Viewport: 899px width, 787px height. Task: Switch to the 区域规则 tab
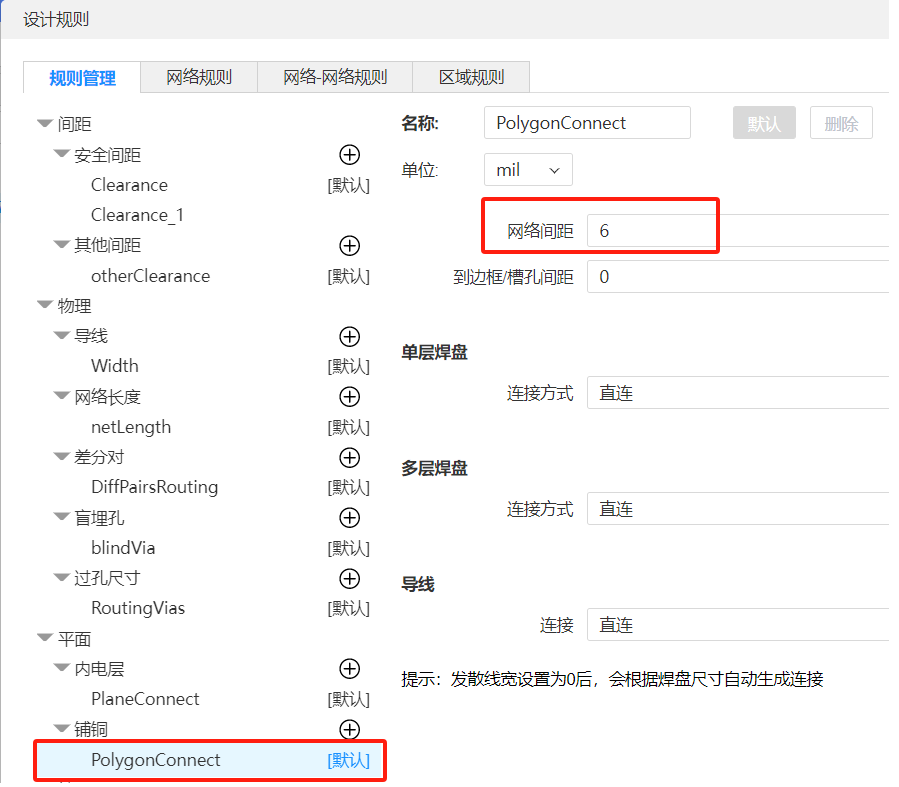point(471,77)
